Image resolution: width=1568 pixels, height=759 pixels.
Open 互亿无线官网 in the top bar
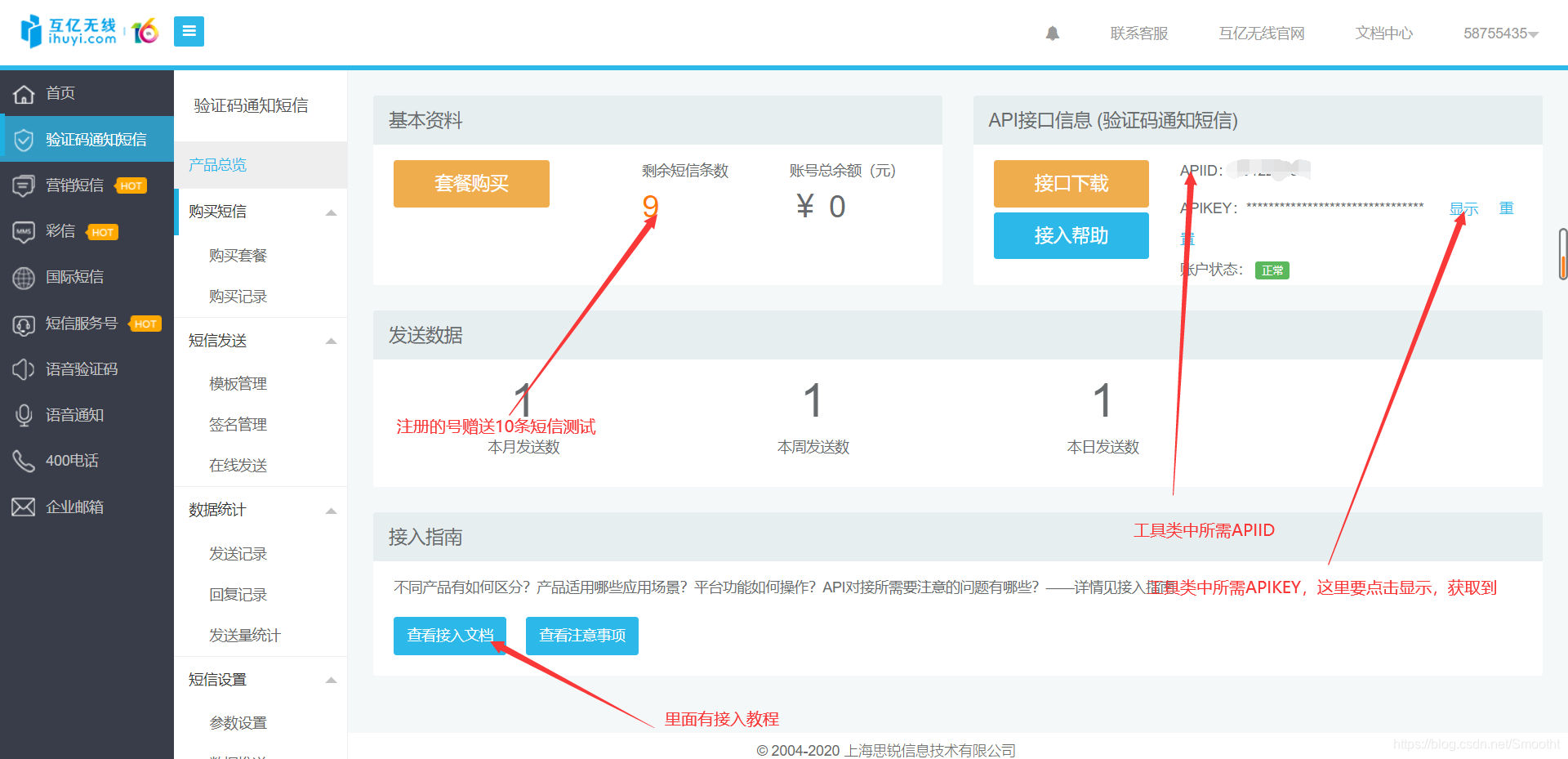1262,33
